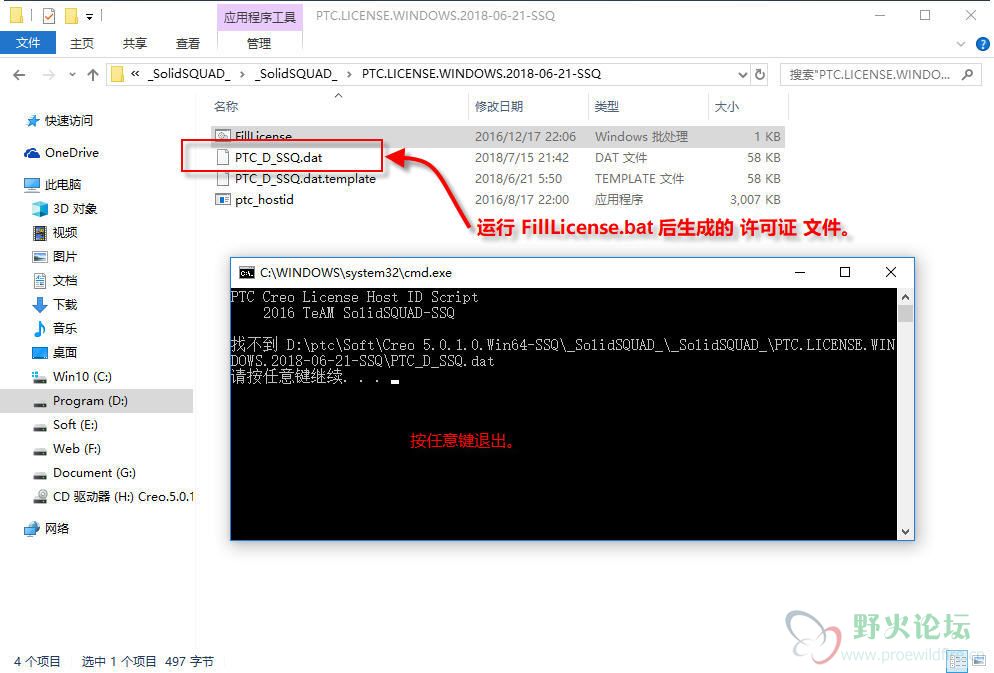Click the second _SolidSQUAD_ breadcrumb
The height and width of the screenshot is (673, 994).
pos(295,74)
